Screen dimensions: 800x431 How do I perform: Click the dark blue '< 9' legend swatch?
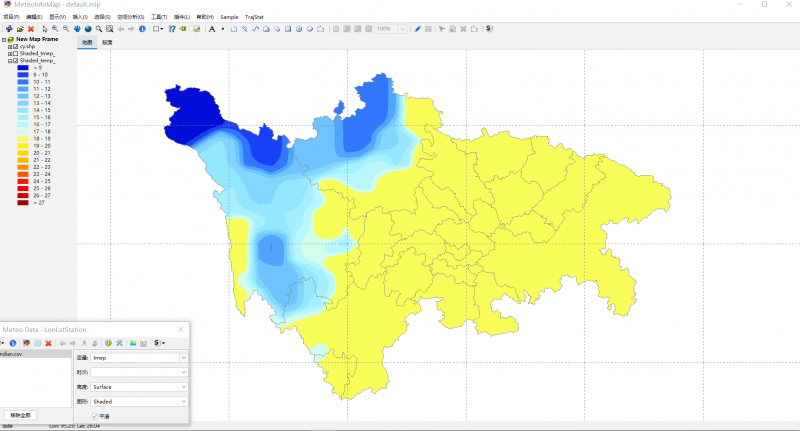(x=23, y=68)
